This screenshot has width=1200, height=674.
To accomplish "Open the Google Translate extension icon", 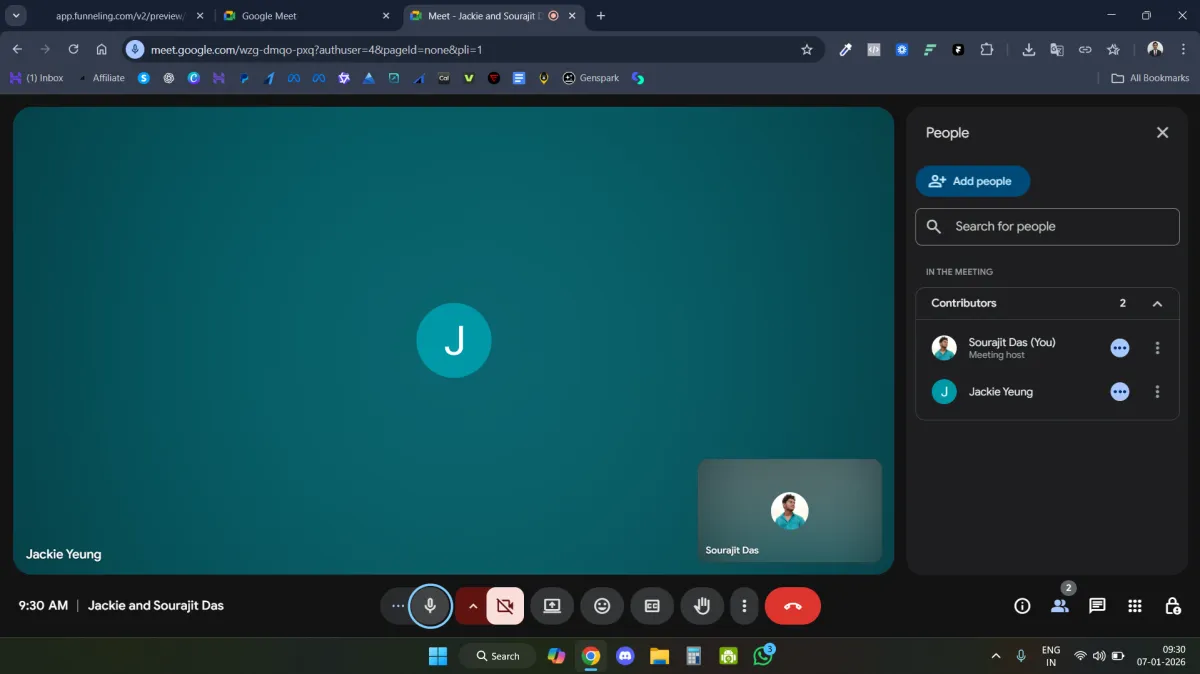I will tap(1056, 49).
